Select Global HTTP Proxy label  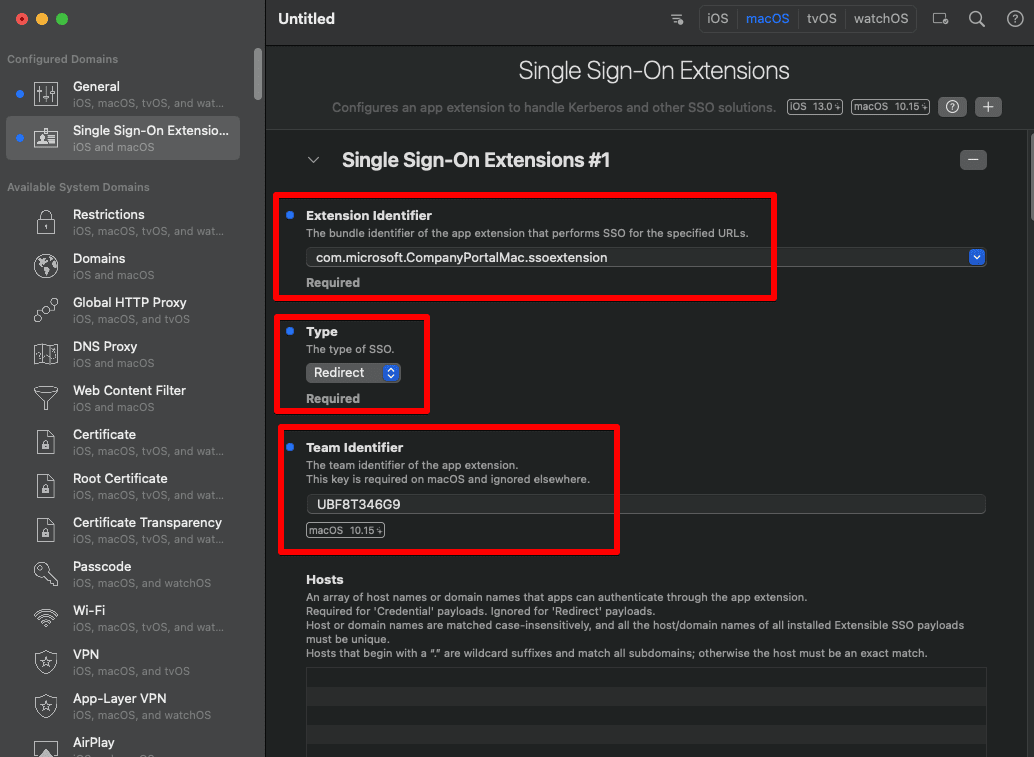pyautogui.click(x=130, y=303)
